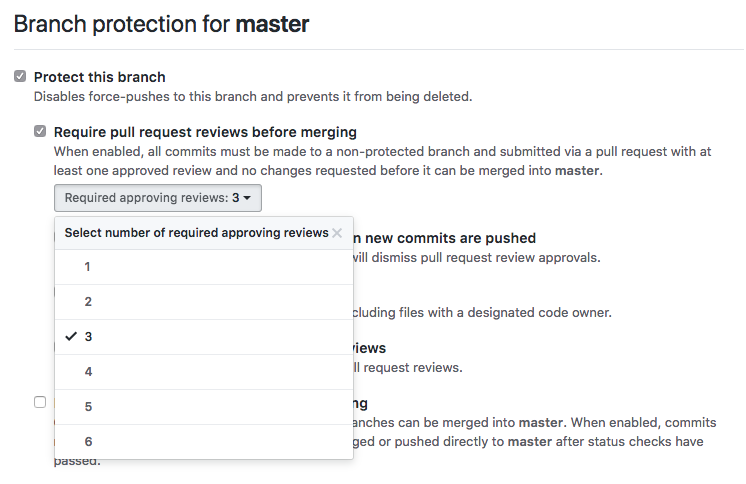746x484 pixels.
Task: Click the Branch protection for master heading
Action: (x=161, y=24)
